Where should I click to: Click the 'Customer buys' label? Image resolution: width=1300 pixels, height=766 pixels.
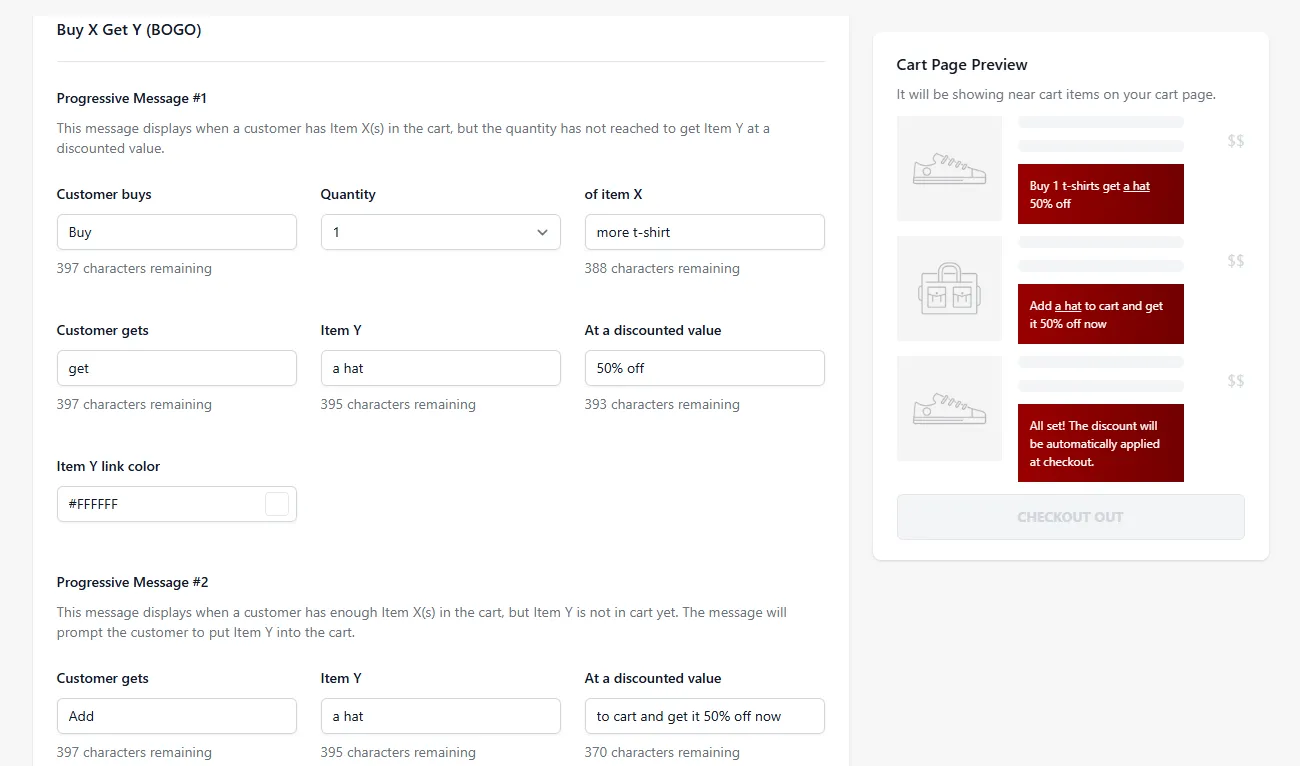coord(104,194)
